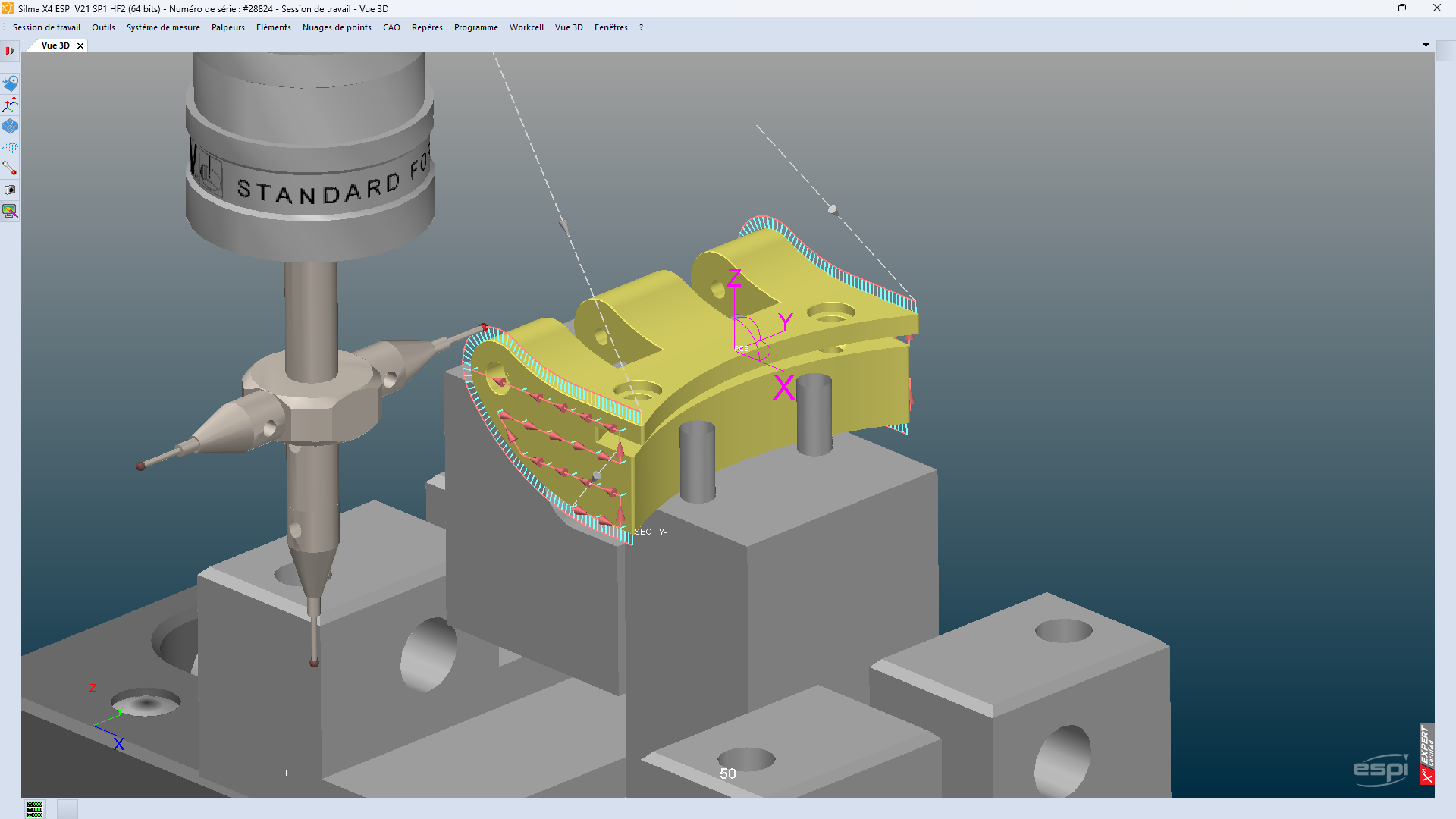The width and height of the screenshot is (1456, 819).
Task: Click the coordinate frames icon
Action: tap(10, 105)
